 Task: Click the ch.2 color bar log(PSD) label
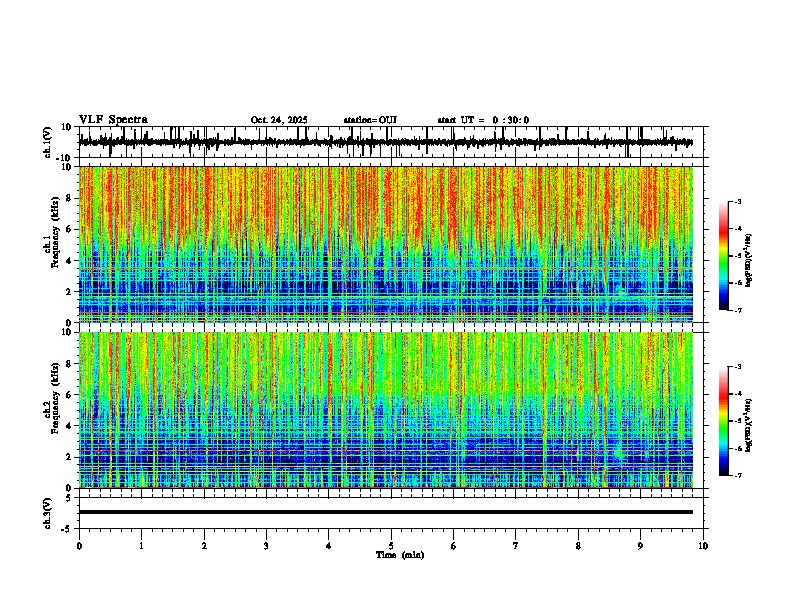coord(749,425)
